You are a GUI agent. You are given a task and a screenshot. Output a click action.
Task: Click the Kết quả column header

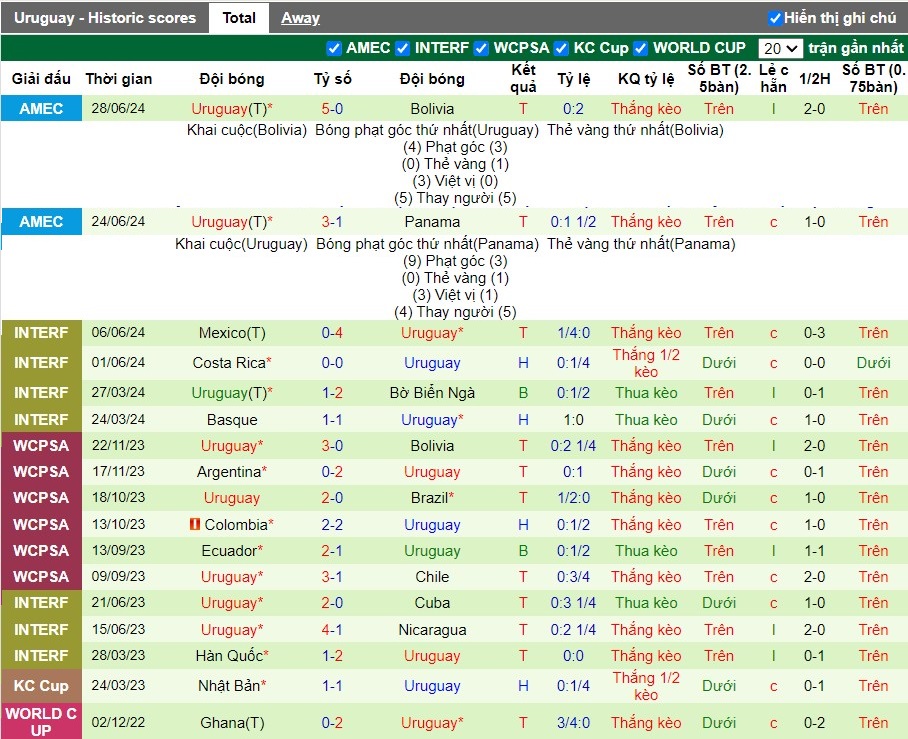[523, 78]
